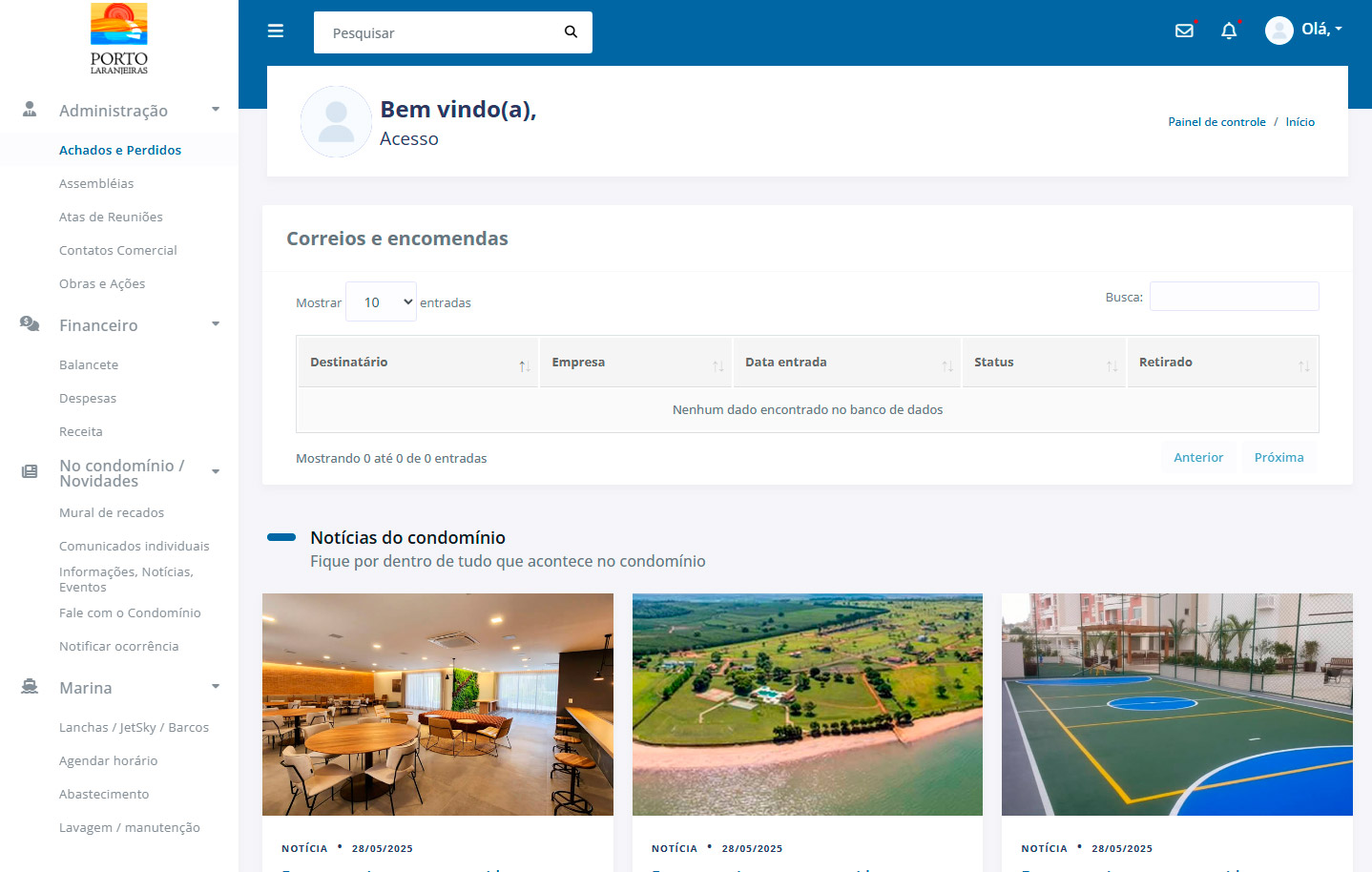
Task: Sort table by Data entrada column
Action: (x=845, y=363)
